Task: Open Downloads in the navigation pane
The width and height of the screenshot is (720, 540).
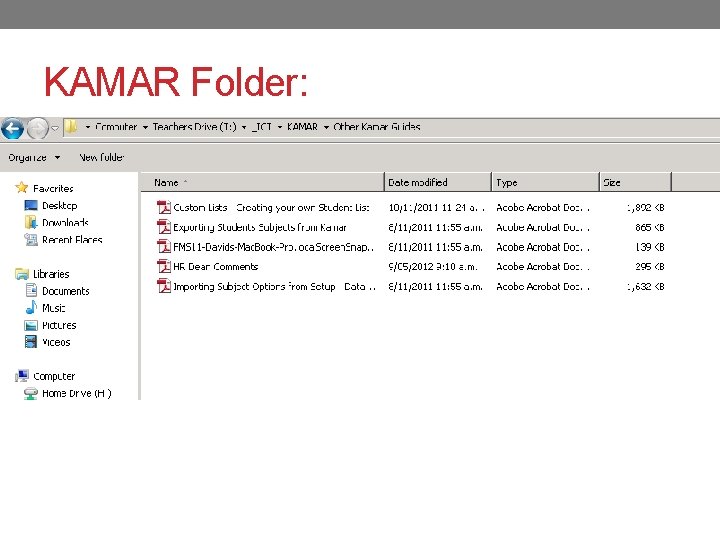Action: [x=65, y=223]
